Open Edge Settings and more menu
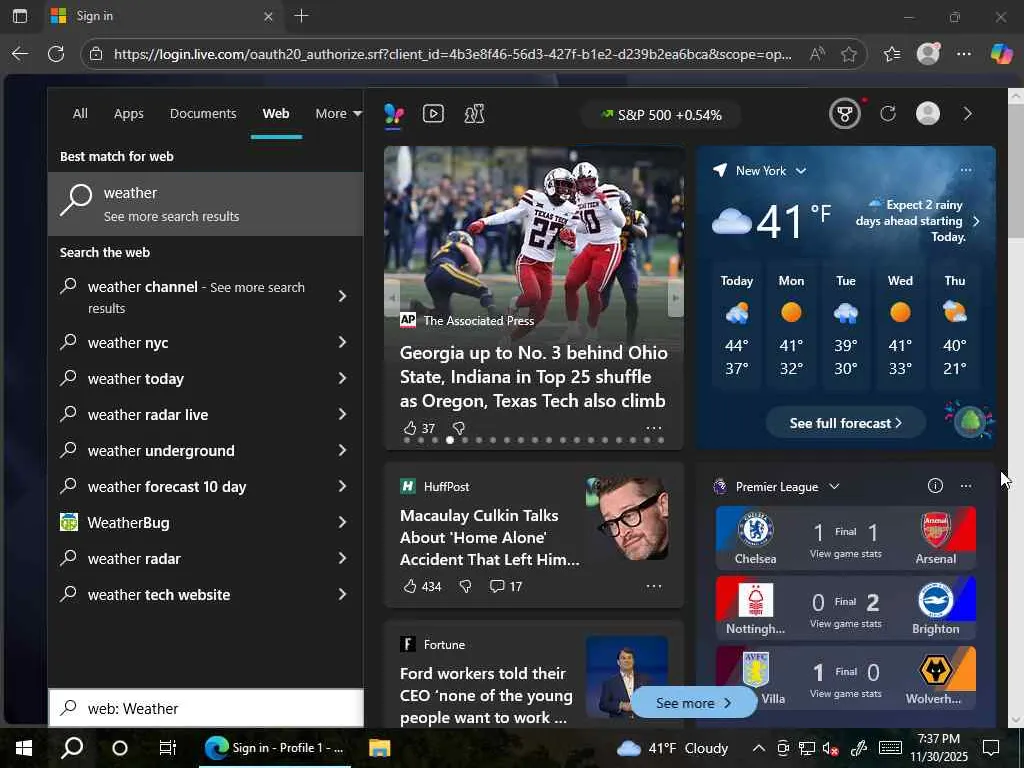 click(963, 54)
